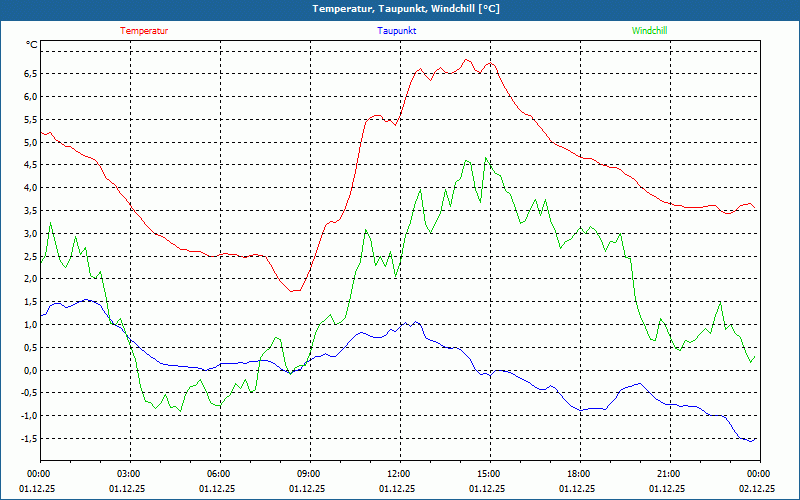Click the date label below 12:00
The image size is (800, 500).
point(397,488)
